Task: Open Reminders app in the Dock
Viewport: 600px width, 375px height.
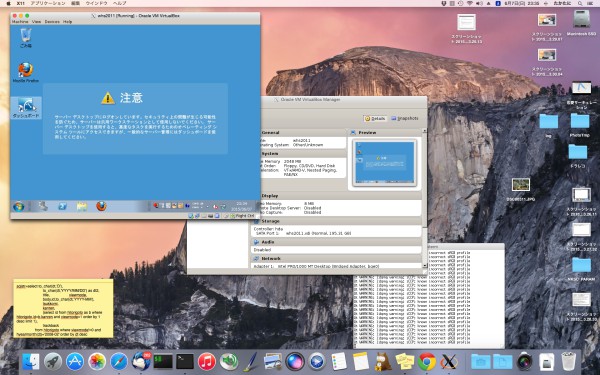Action: 339,362
